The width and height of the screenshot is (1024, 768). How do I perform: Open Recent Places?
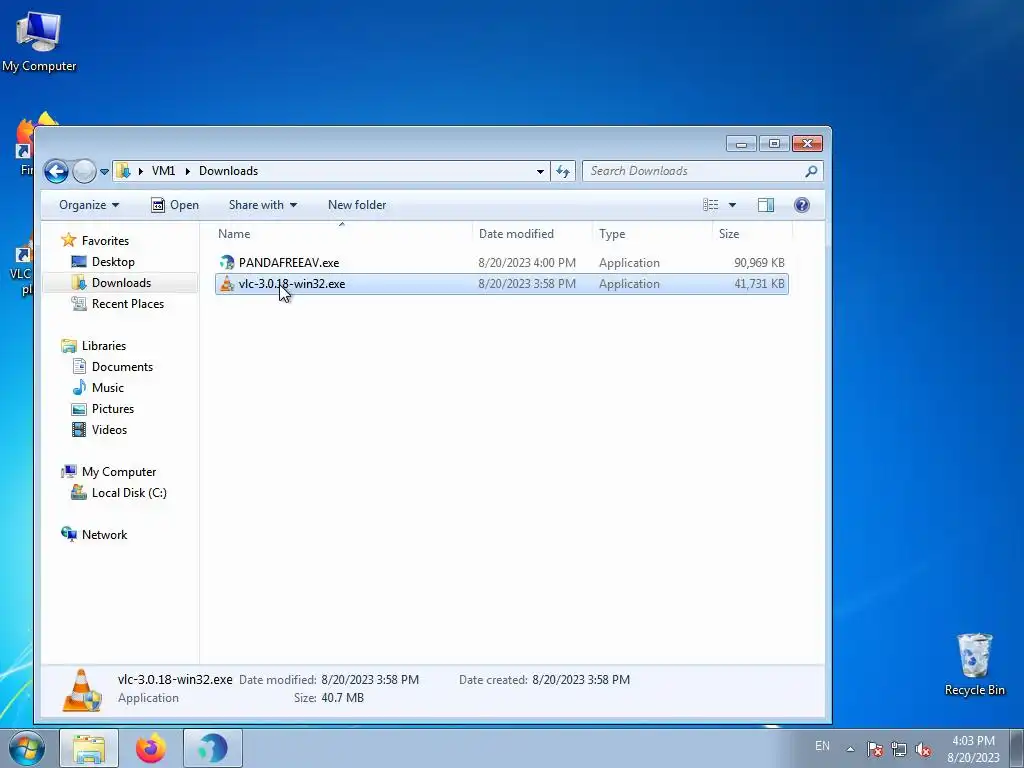[x=128, y=304]
